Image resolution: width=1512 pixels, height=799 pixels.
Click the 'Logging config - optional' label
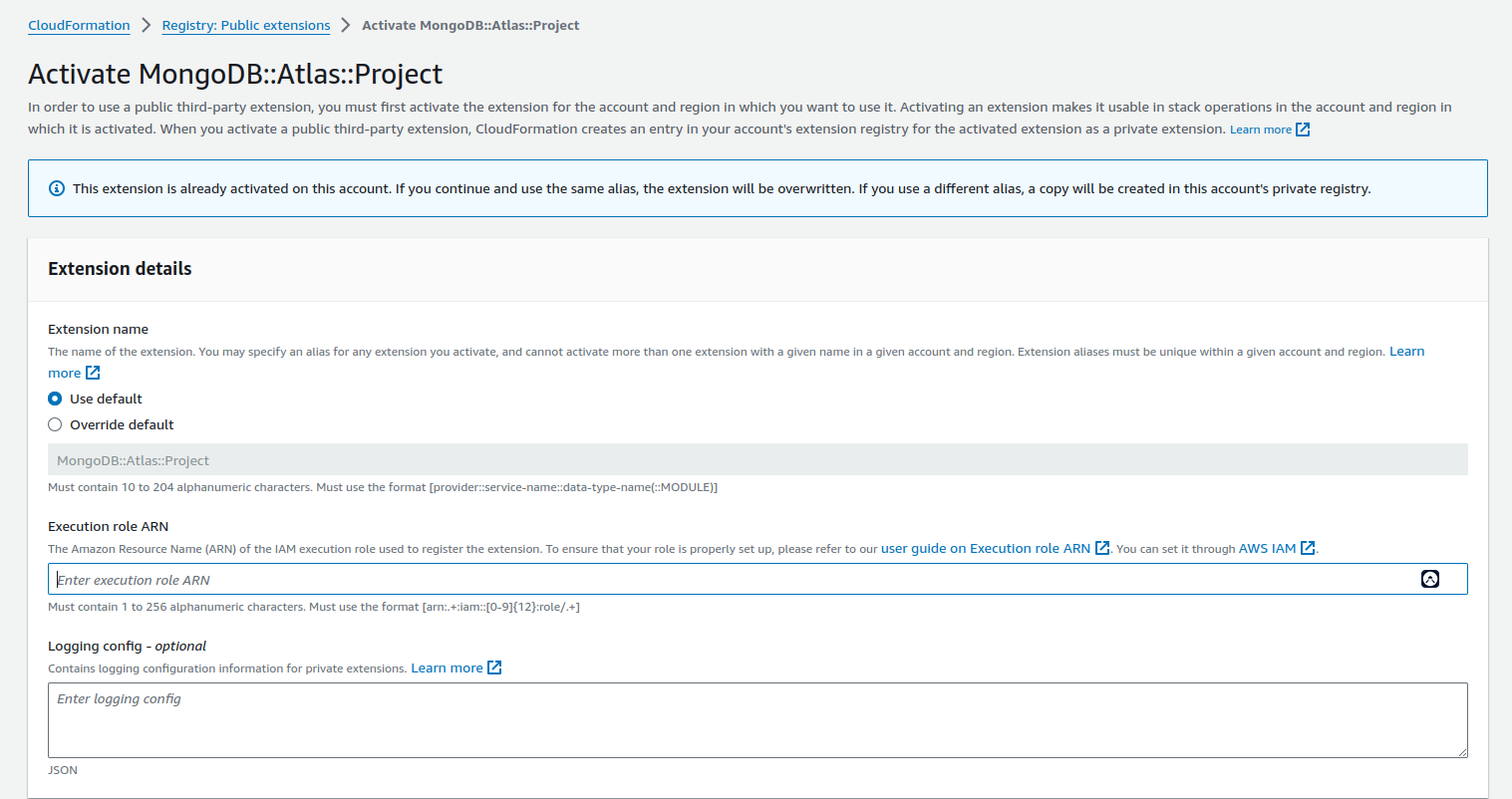tap(128, 647)
